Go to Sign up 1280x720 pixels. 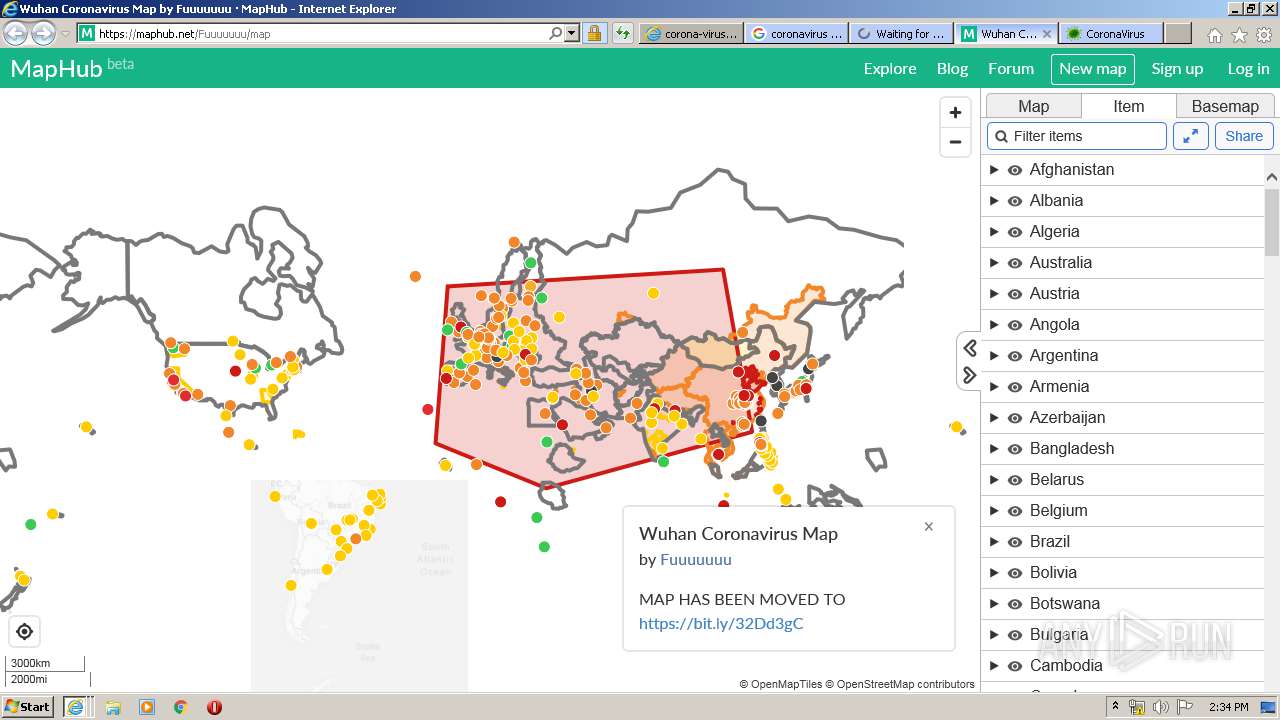[1177, 69]
